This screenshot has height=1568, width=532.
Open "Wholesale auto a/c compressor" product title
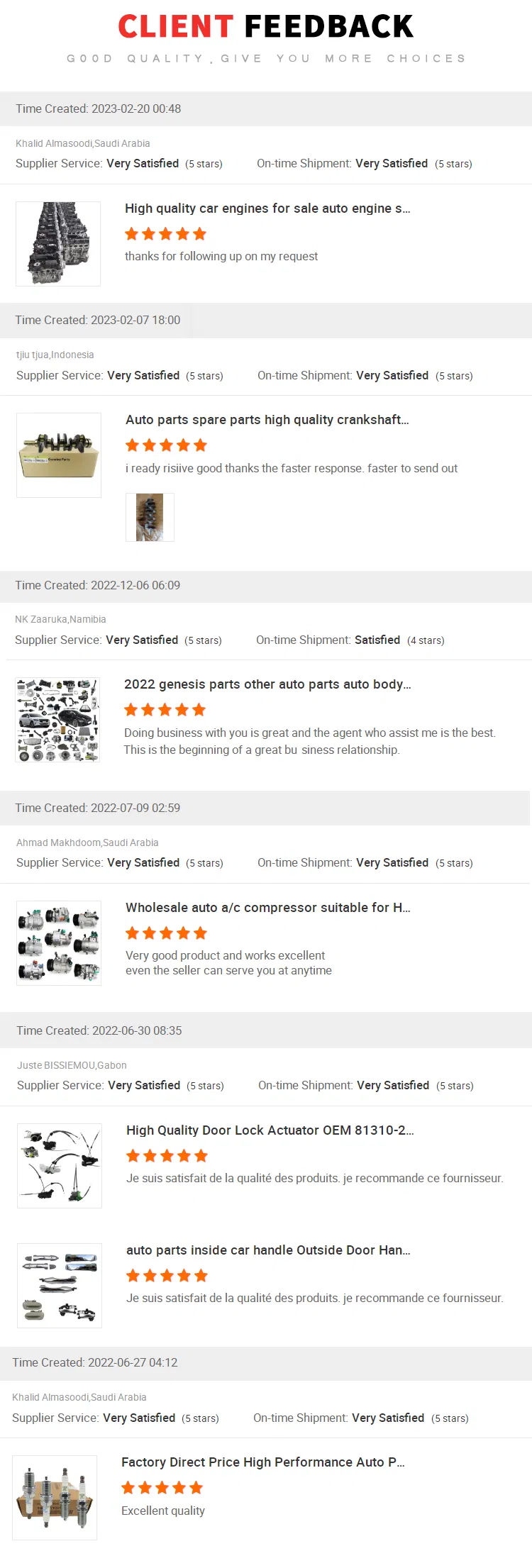[x=268, y=908]
